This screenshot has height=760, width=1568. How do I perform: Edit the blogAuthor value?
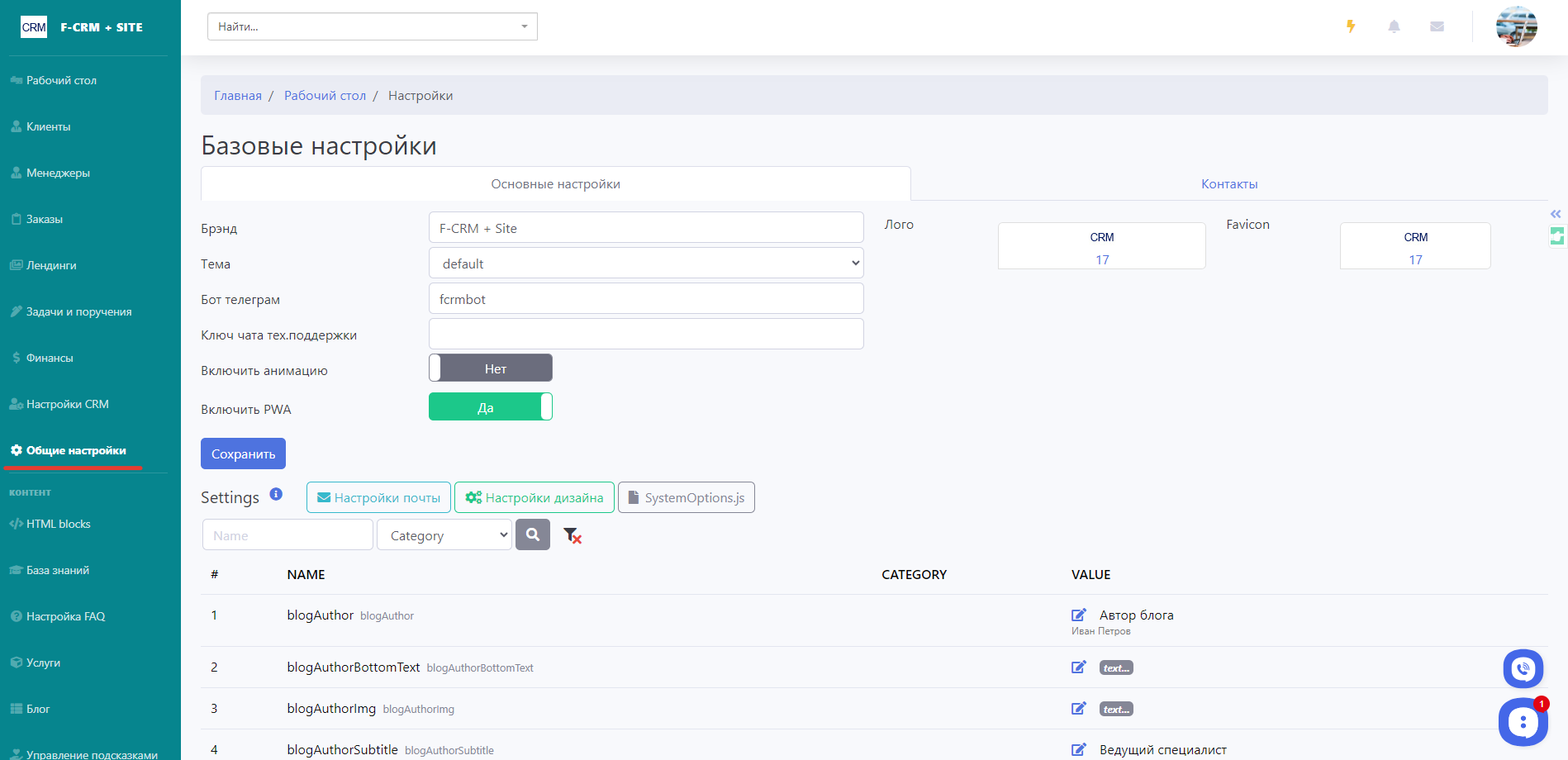(x=1079, y=615)
